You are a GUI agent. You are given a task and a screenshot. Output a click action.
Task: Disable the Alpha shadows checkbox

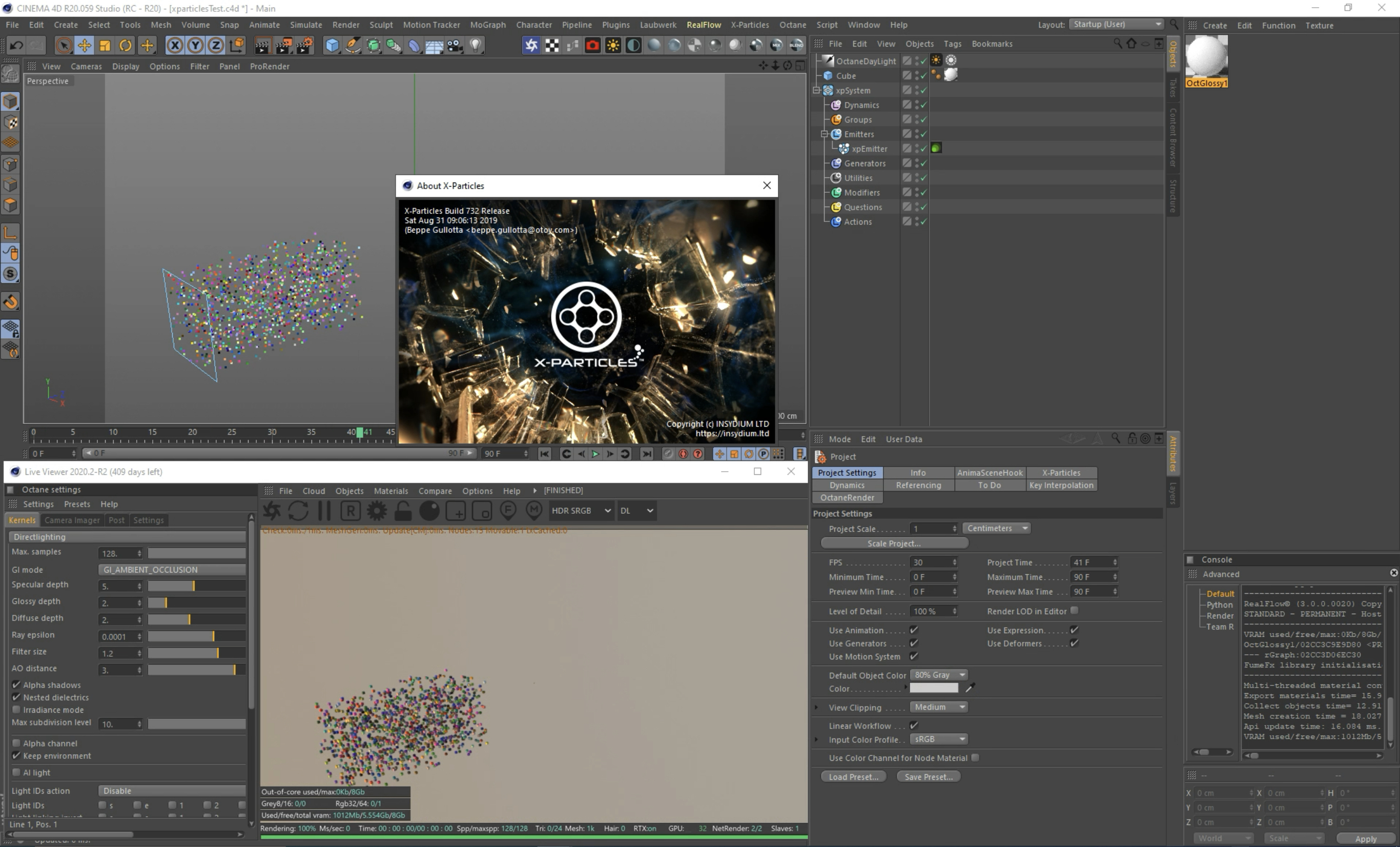[16, 685]
